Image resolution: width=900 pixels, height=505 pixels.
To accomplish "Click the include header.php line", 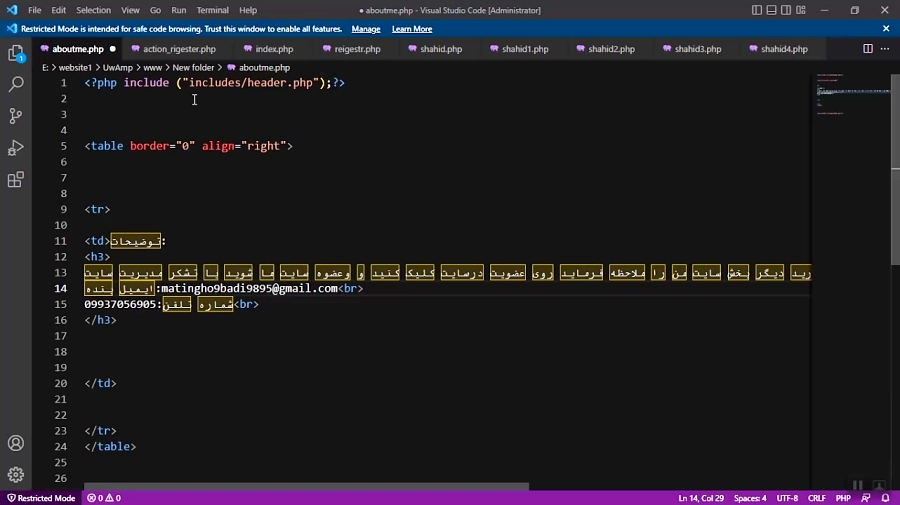I will click(215, 83).
